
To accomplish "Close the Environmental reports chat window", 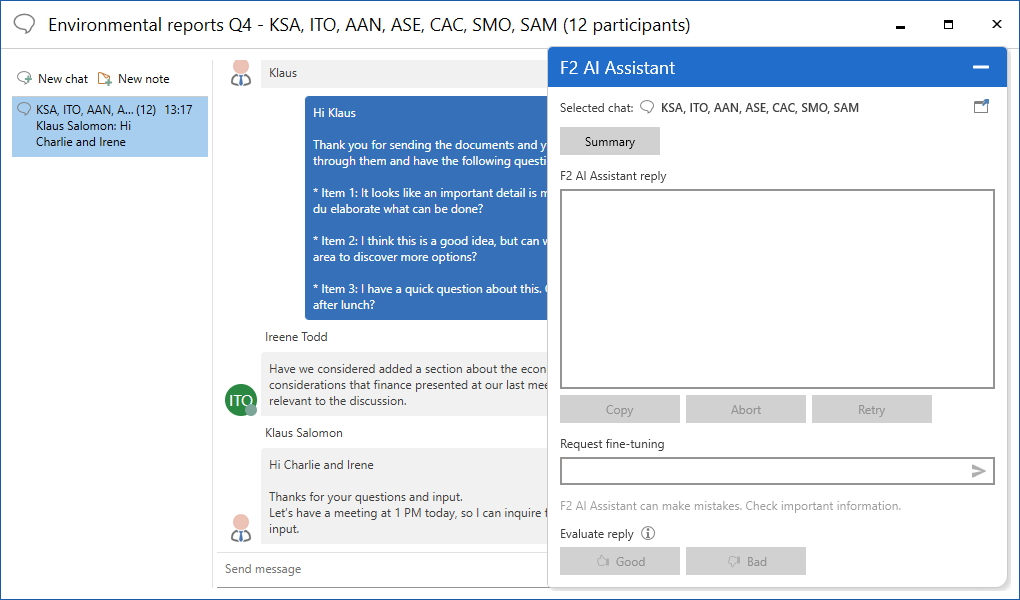I will click(997, 25).
